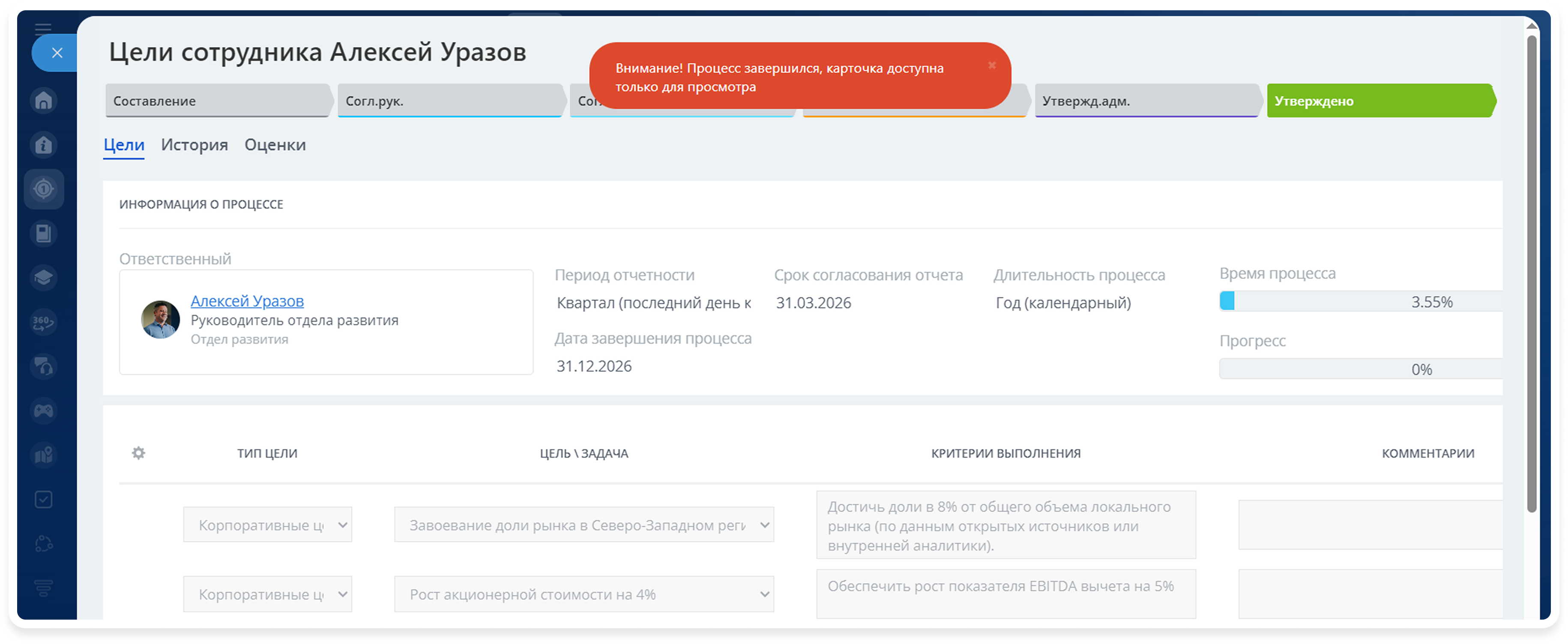This screenshot has height=644, width=1568.
Task: Switch to the Оценки tab
Action: 275,145
